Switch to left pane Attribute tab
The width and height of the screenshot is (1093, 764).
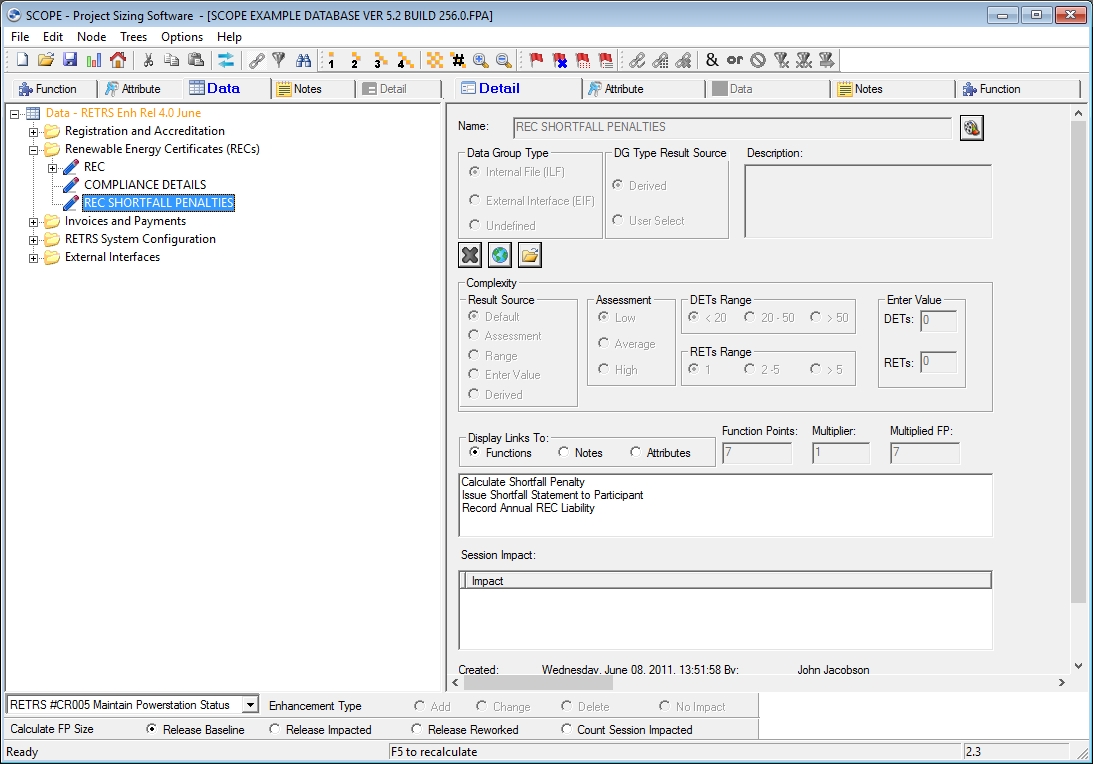point(139,89)
